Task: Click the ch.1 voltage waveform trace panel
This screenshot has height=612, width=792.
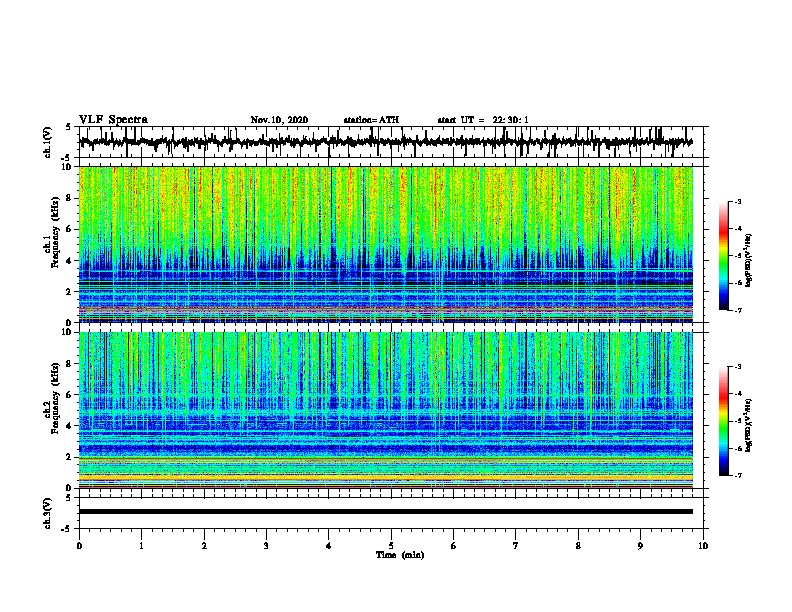Action: coord(393,142)
